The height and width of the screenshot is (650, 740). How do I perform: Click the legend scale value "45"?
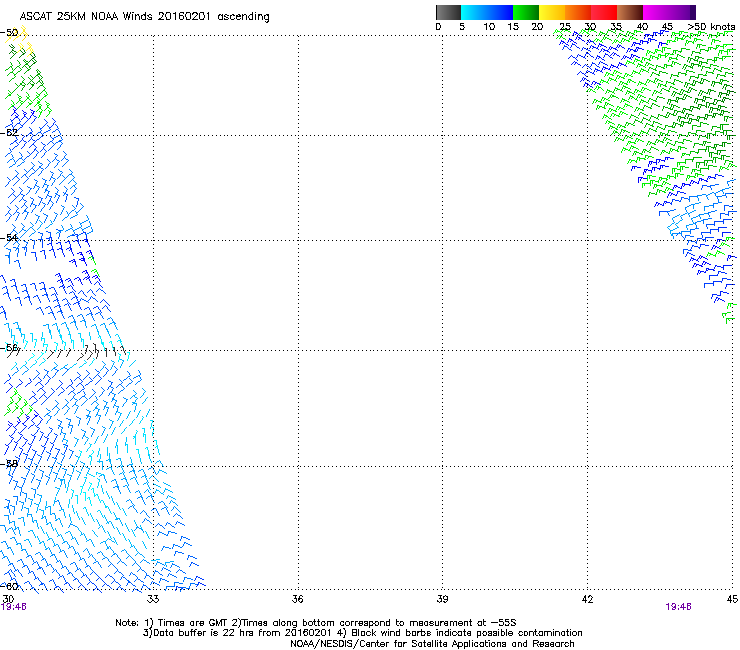(667, 26)
